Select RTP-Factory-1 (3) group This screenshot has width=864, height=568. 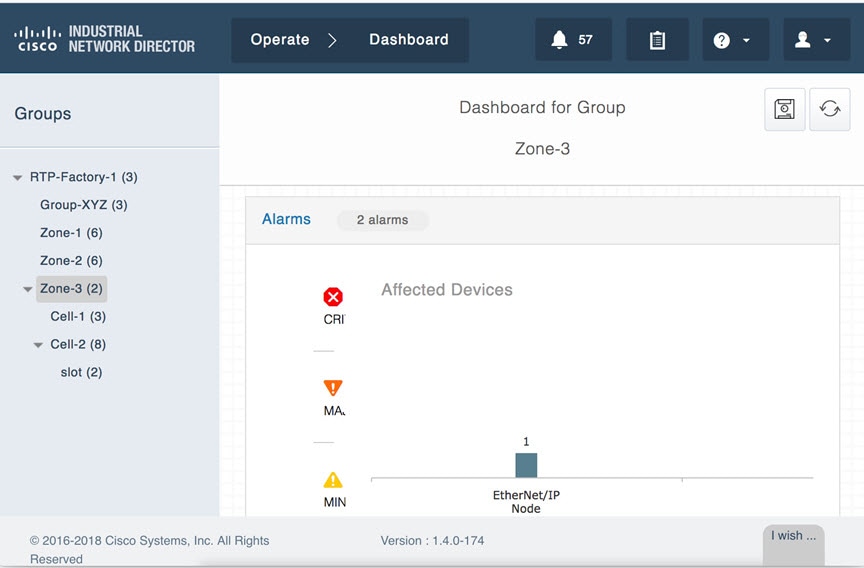click(x=84, y=177)
